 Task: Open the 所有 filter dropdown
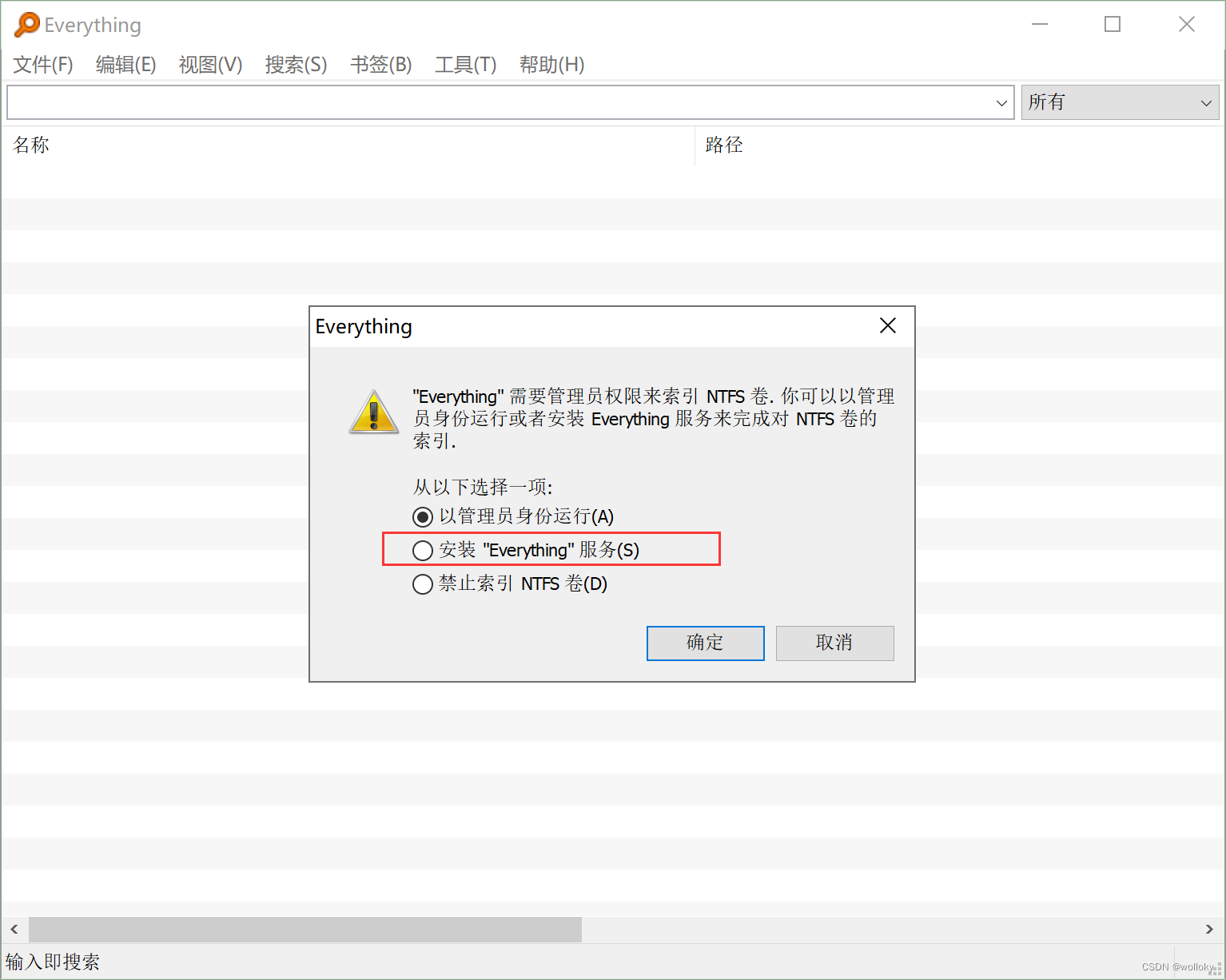(1121, 102)
